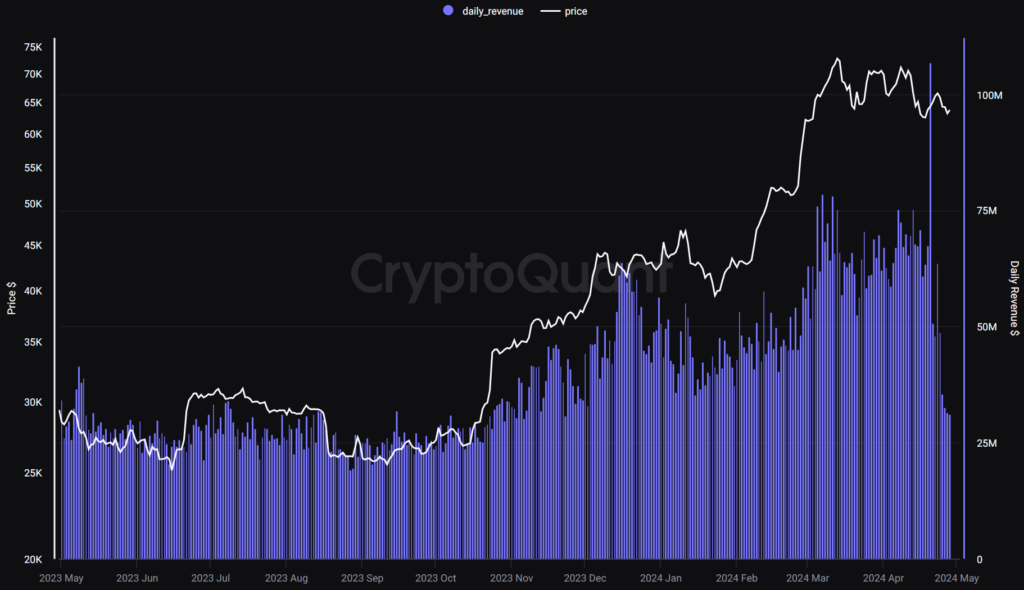The image size is (1024, 590).
Task: Click the white price legend line icon
Action: coord(549,11)
